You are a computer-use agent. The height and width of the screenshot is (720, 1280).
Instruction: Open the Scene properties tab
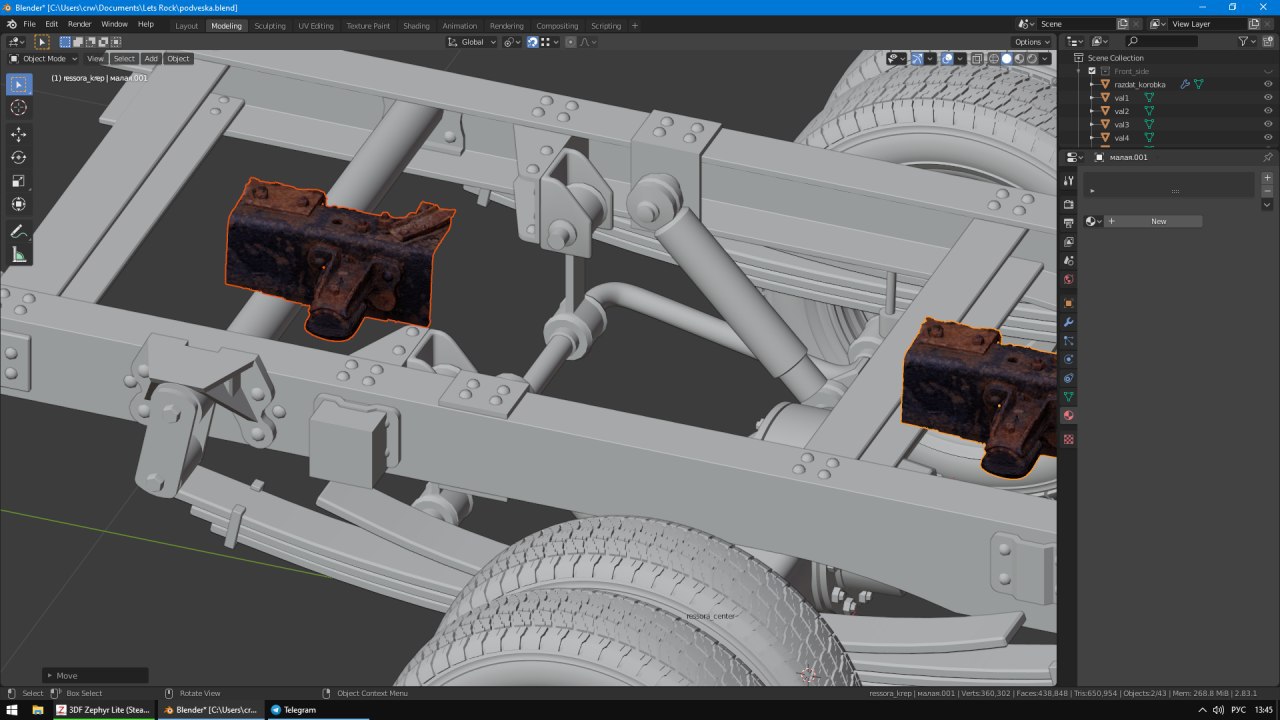pos(1068,261)
